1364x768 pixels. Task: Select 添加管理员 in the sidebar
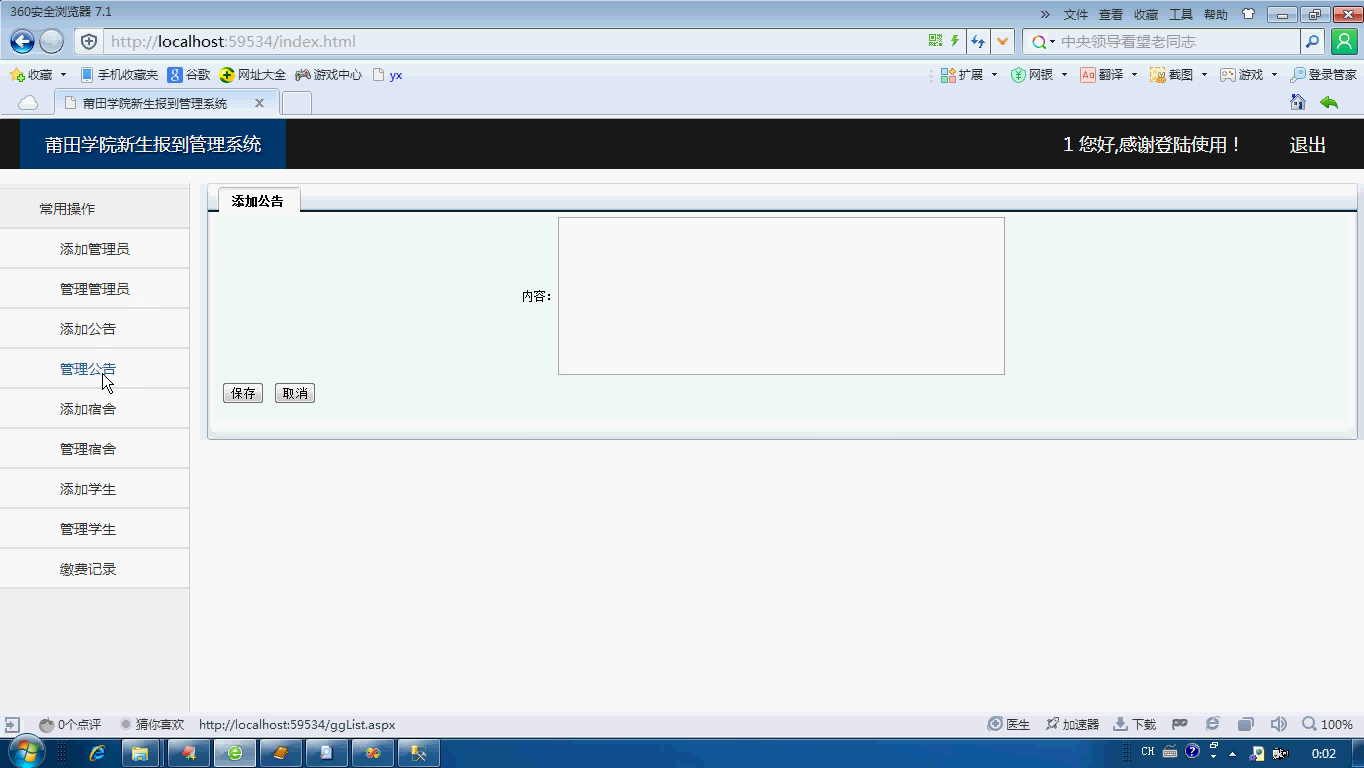click(x=94, y=249)
